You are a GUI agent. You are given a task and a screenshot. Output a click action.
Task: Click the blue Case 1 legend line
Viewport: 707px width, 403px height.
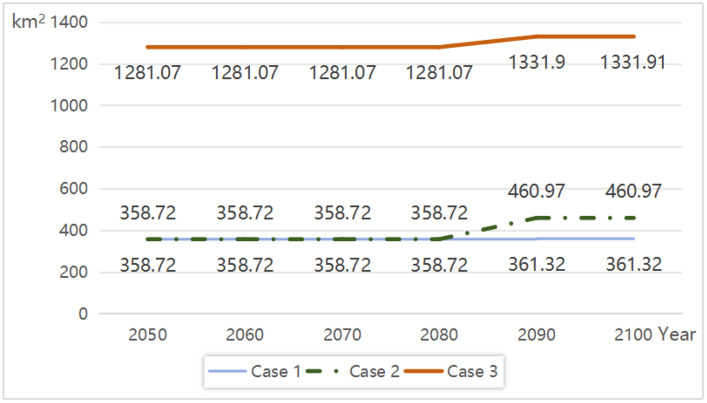228,371
